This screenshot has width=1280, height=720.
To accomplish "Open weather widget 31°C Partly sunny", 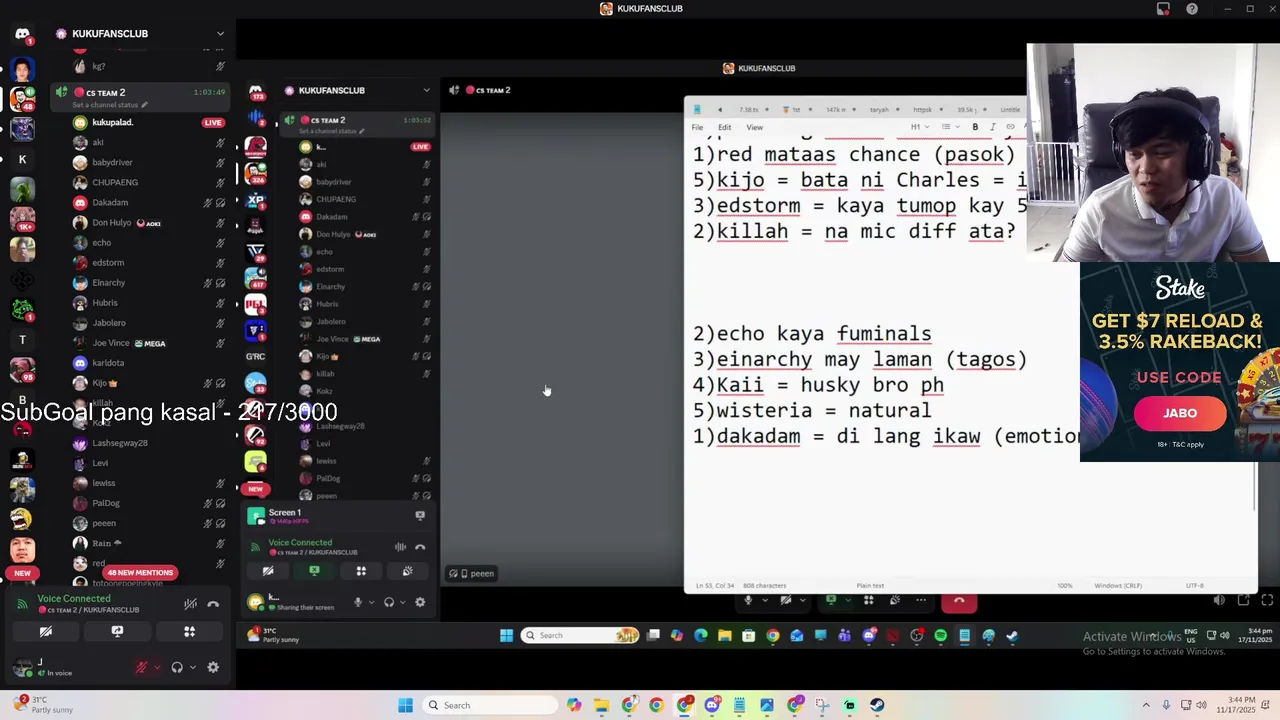I will (42, 705).
